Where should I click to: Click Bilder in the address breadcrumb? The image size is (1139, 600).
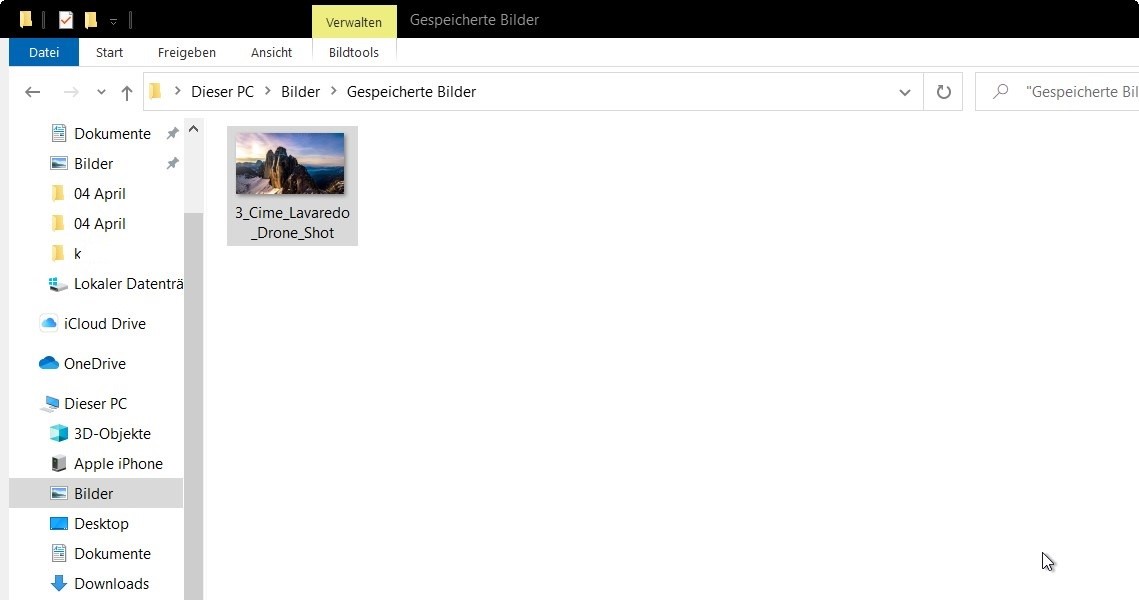coord(301,92)
